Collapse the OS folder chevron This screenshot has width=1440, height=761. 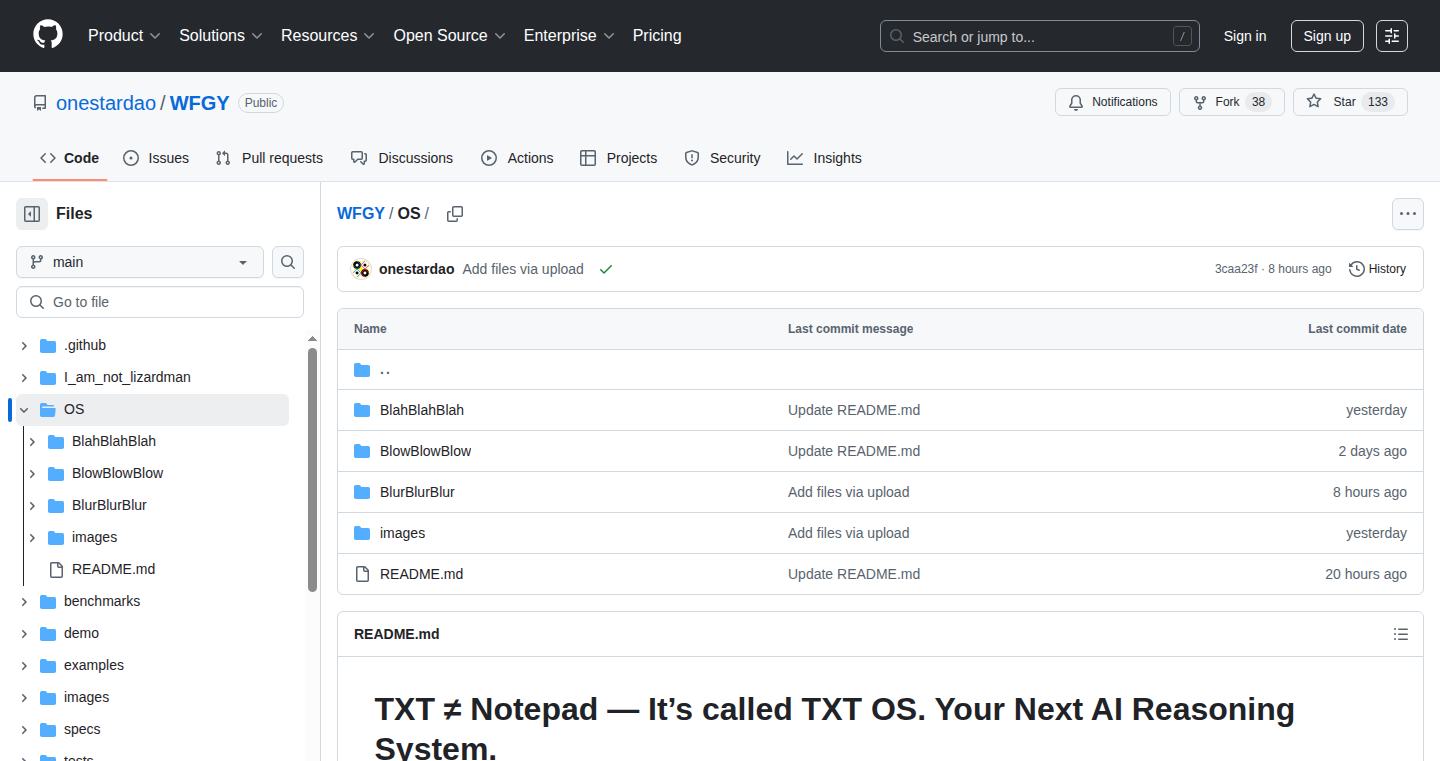point(24,410)
